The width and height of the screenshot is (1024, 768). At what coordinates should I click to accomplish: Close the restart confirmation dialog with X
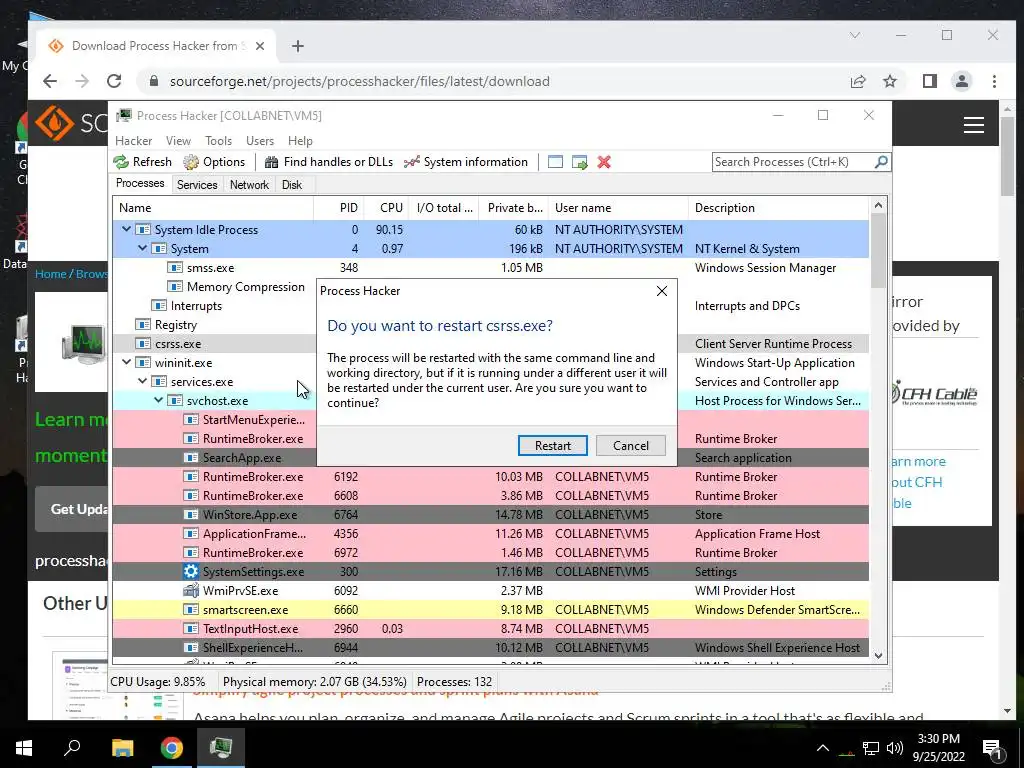(x=662, y=291)
